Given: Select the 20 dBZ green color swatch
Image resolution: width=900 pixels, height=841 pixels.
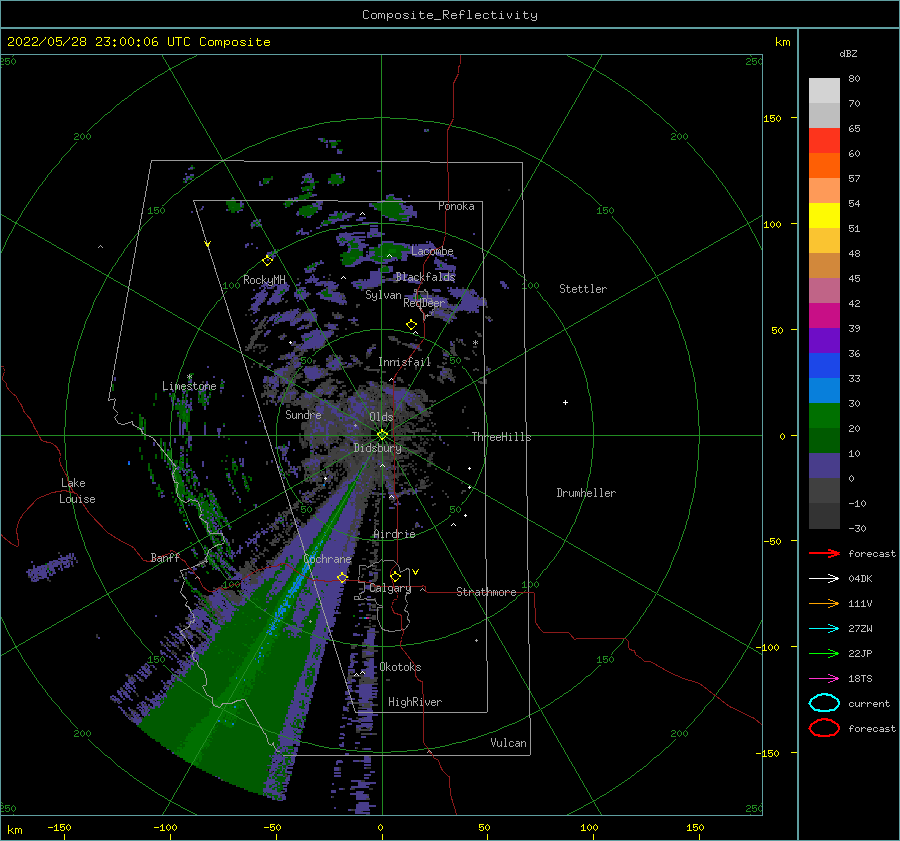Looking at the screenshot, I should [x=824, y=416].
